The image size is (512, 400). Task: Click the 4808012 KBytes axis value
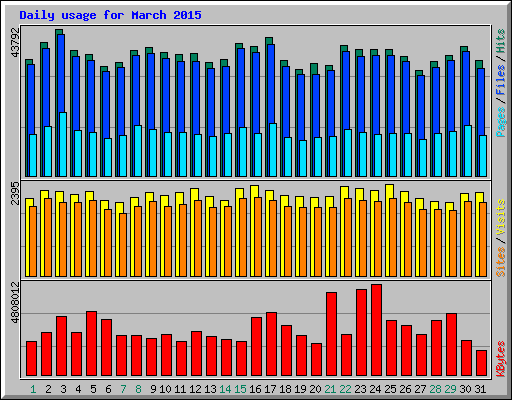coord(16,303)
